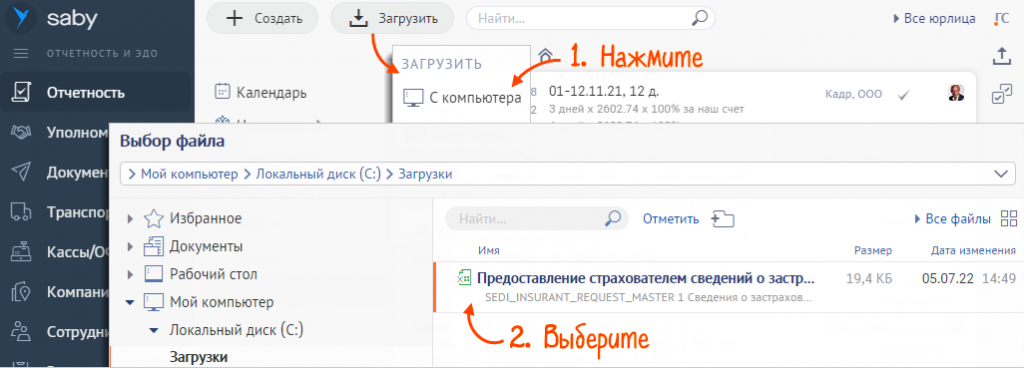Click the checkmark beside Кадр, ООО
The width and height of the screenshot is (1024, 368).
pyautogui.click(x=904, y=95)
